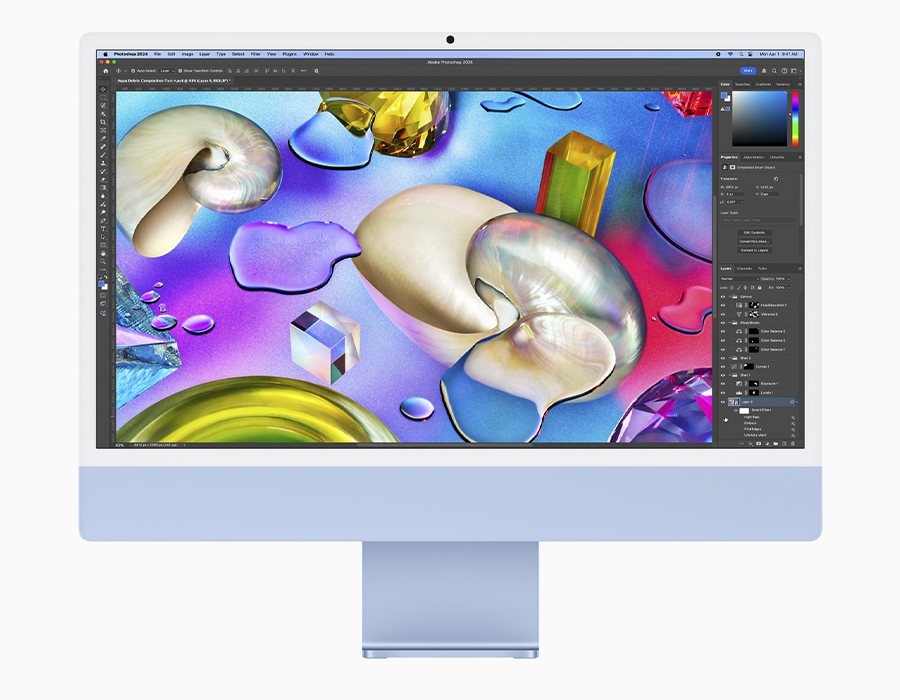Select the Frame tool
This screenshot has height=700, width=900.
point(103,130)
